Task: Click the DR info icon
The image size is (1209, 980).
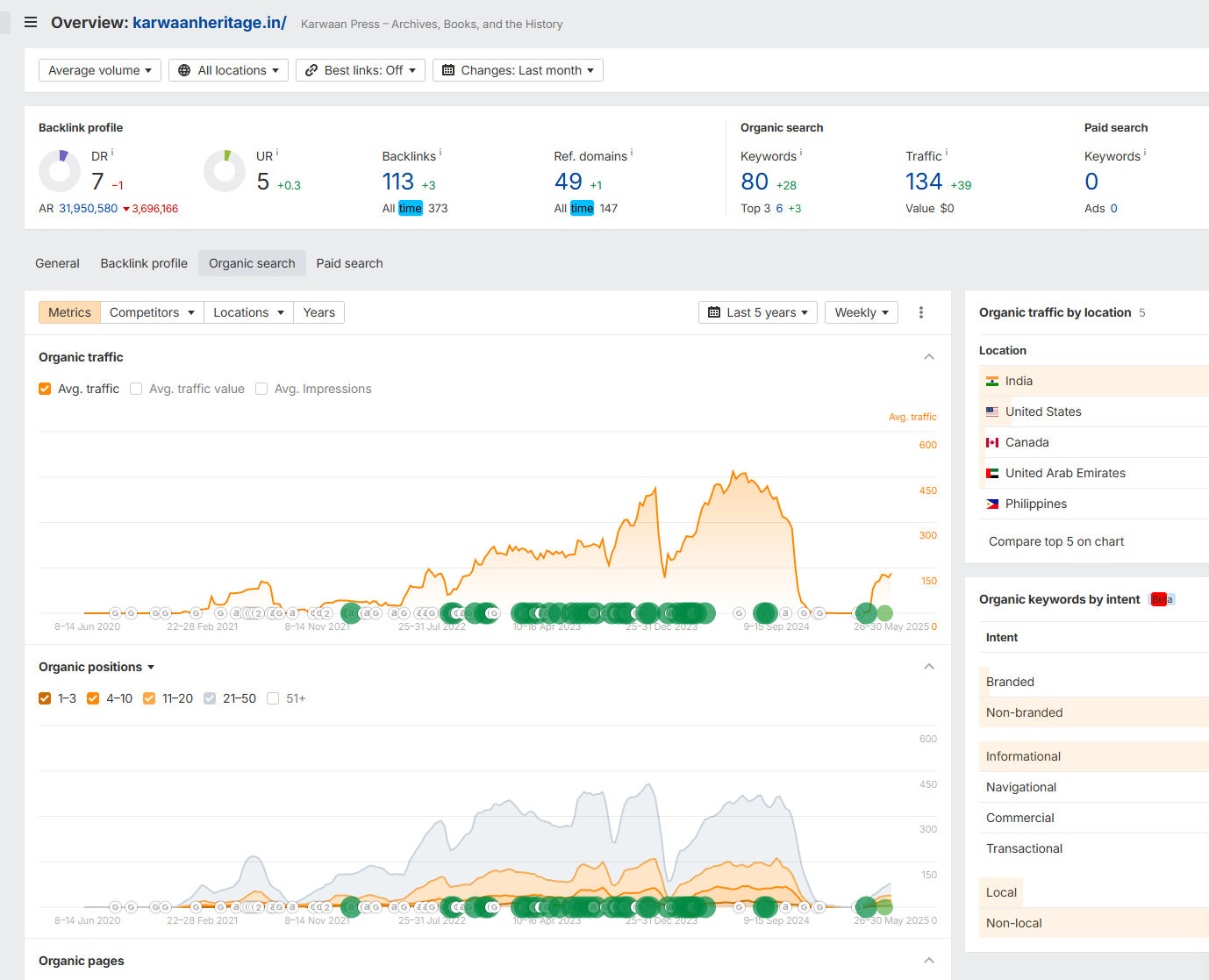Action: coord(112,153)
